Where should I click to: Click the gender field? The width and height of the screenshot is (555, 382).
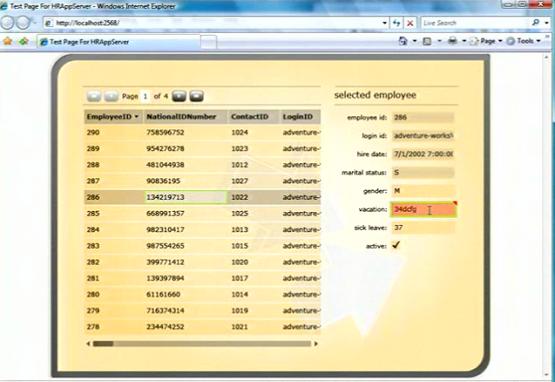[x=423, y=191]
